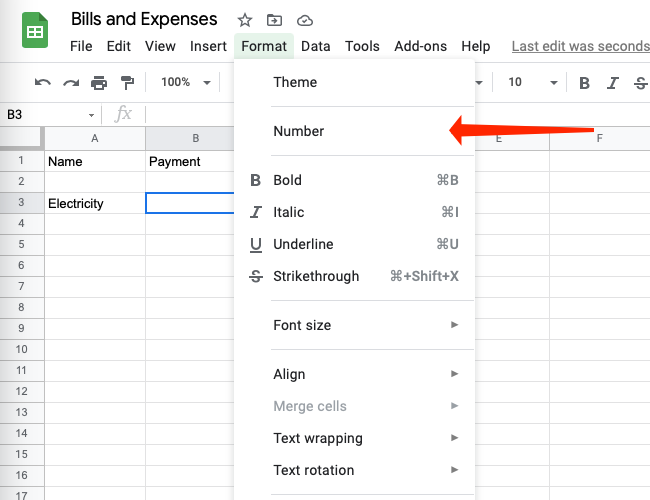Click the move to folder icon
650x500 pixels.
[x=275, y=21]
